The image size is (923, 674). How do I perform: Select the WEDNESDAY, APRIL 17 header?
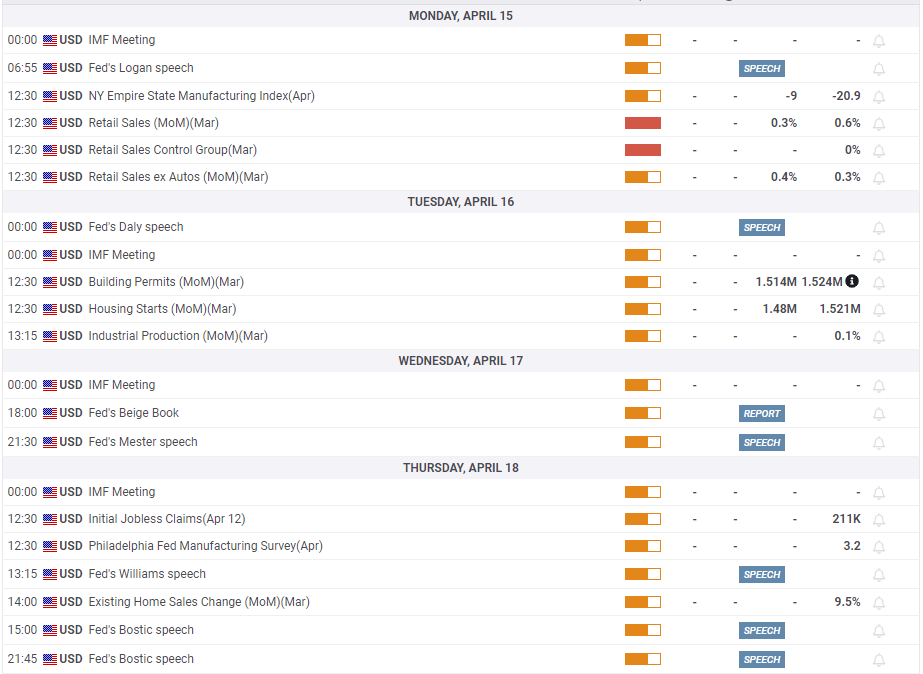[x=461, y=361]
